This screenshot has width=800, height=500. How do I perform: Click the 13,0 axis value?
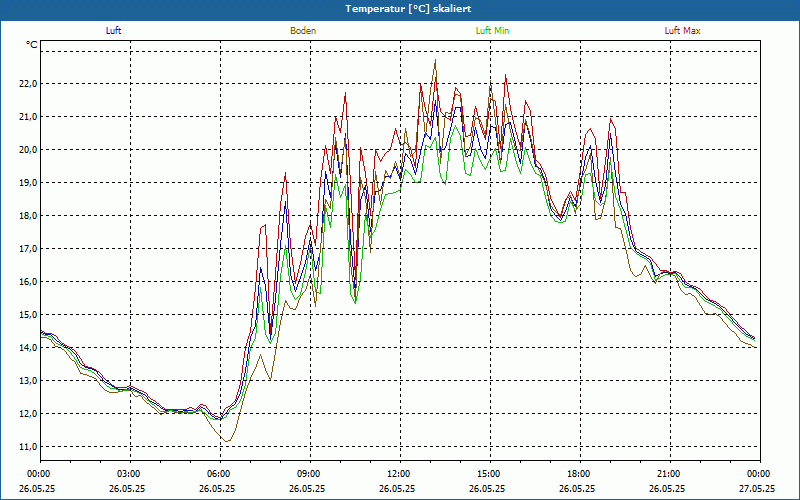coord(29,381)
